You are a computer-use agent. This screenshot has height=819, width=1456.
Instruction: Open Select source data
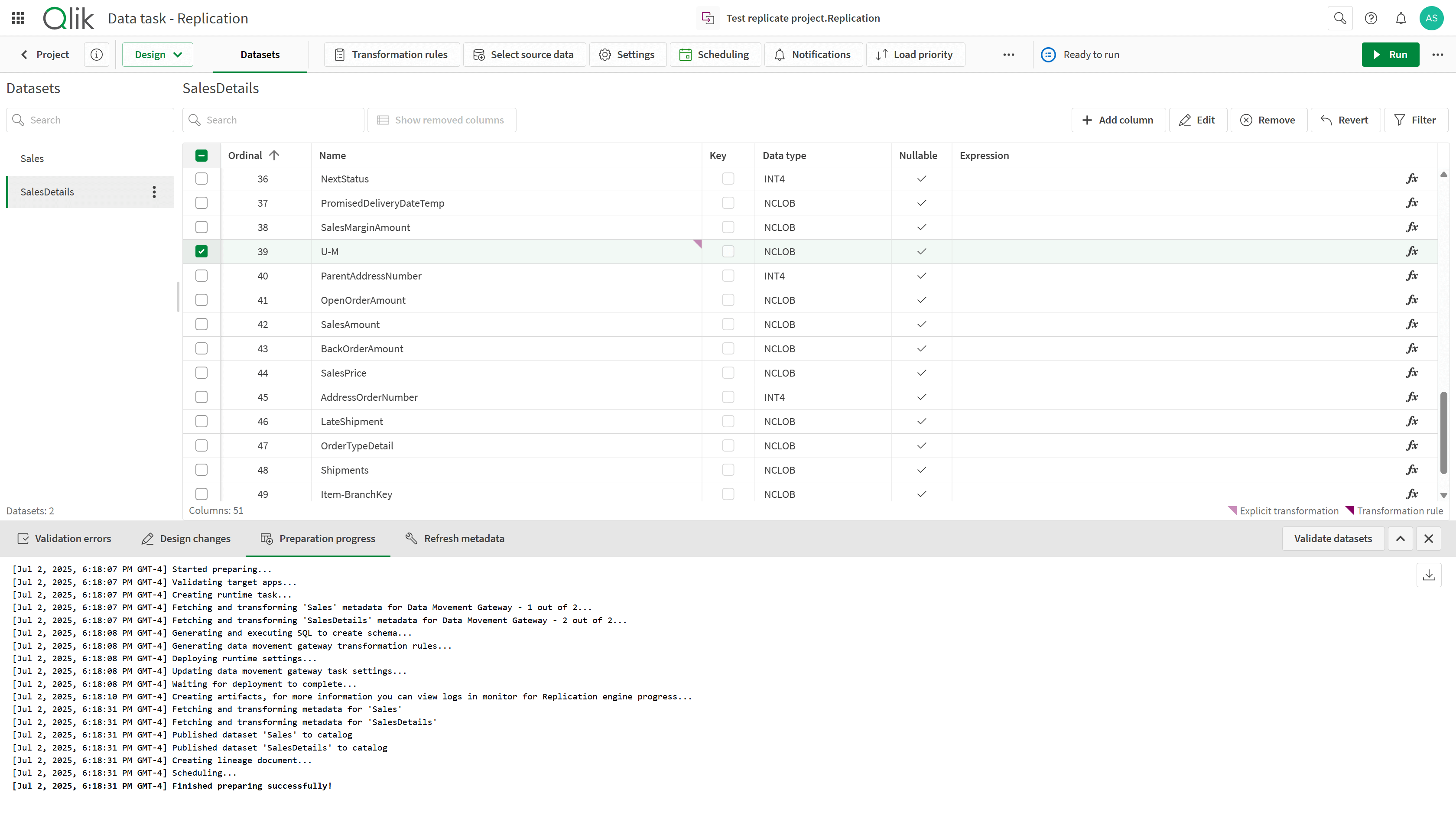coord(524,54)
